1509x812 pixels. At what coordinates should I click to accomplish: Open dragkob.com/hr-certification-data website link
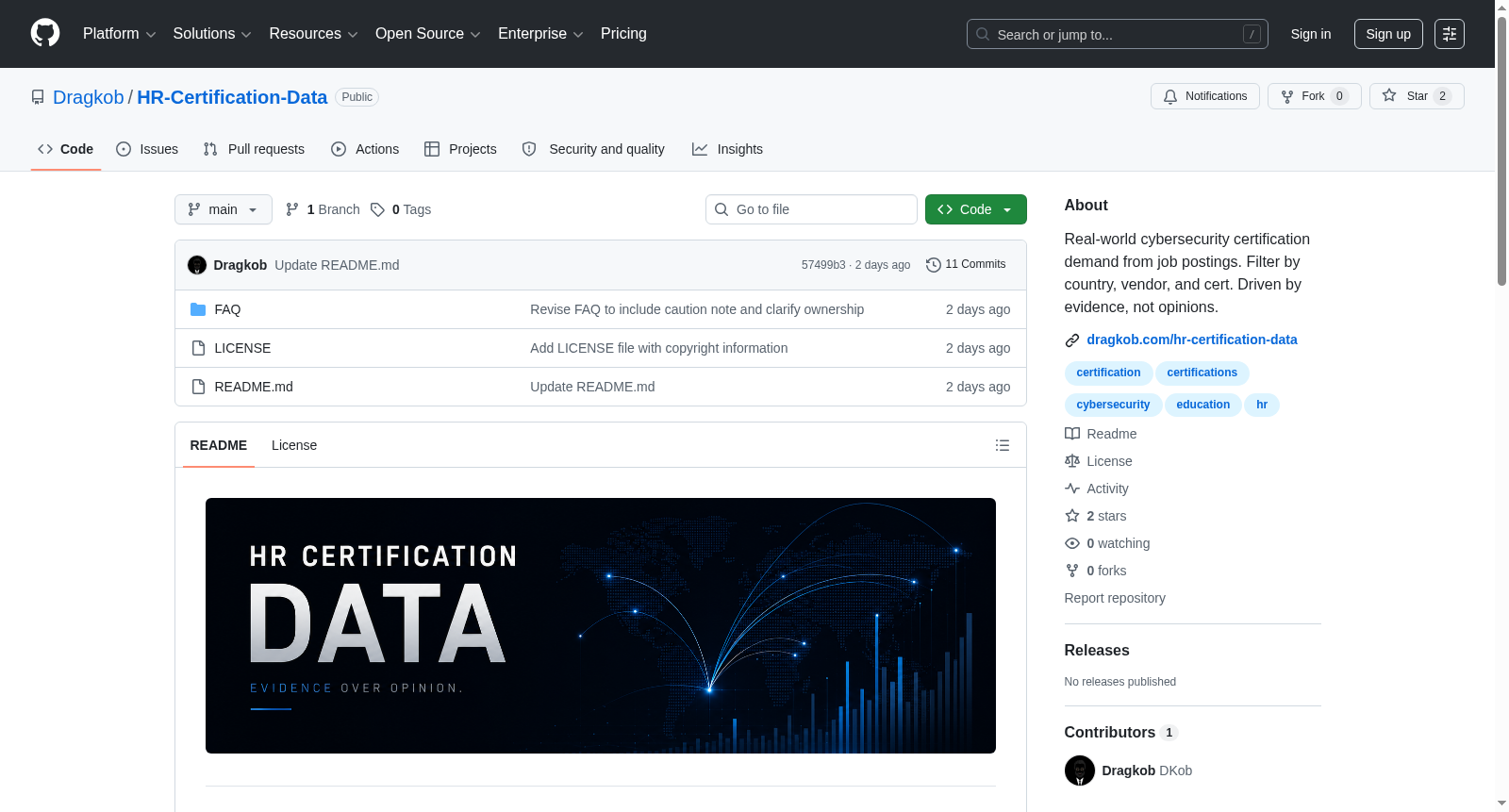point(1192,340)
